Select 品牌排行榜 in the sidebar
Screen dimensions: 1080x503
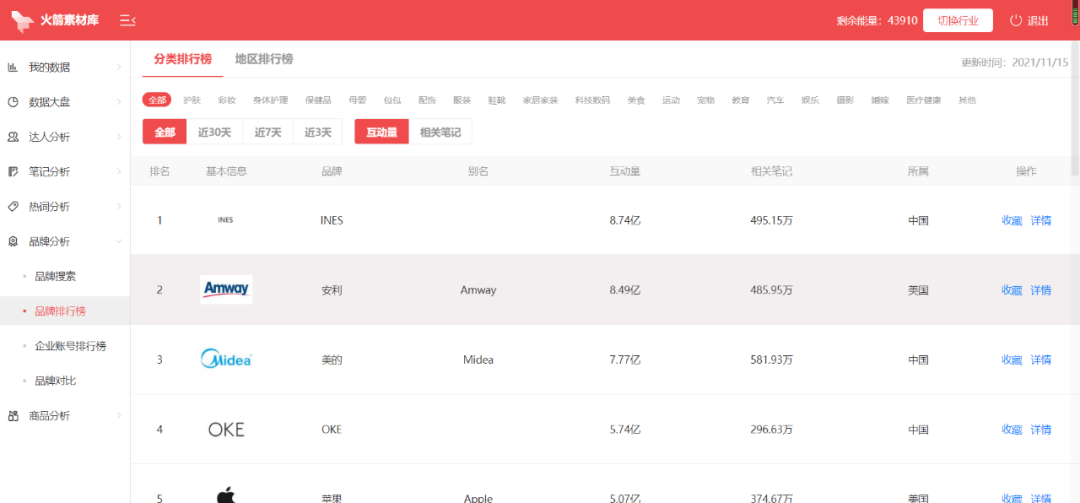[65, 311]
